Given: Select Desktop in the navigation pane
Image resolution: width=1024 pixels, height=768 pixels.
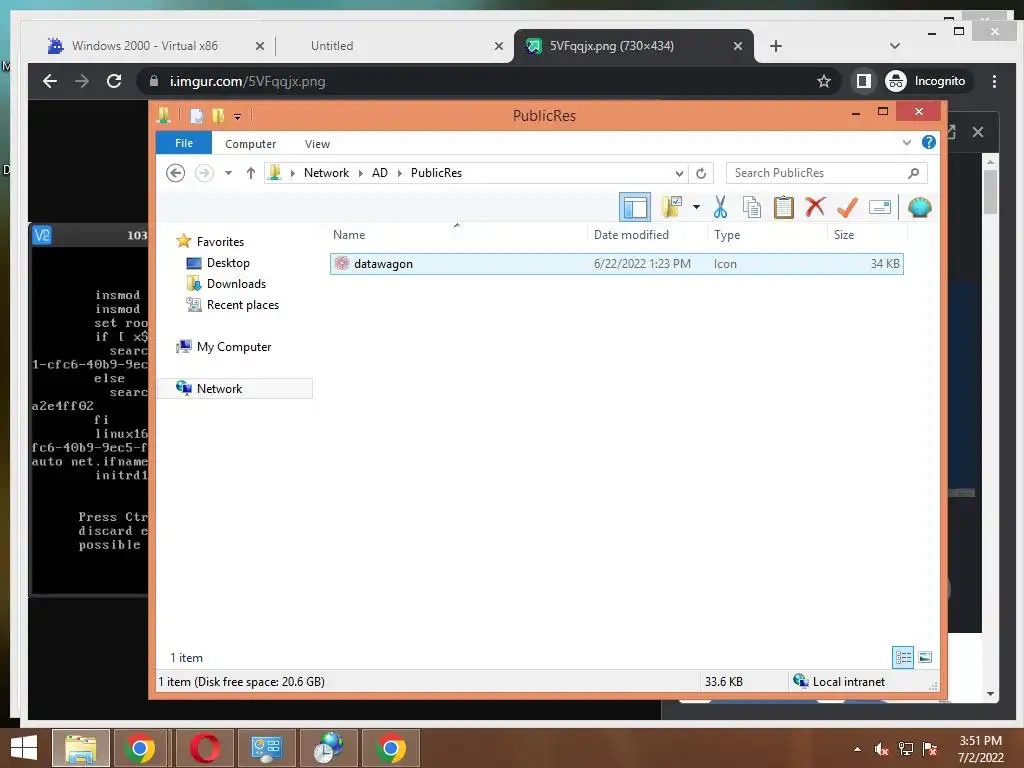Looking at the screenshot, I should tap(228, 263).
